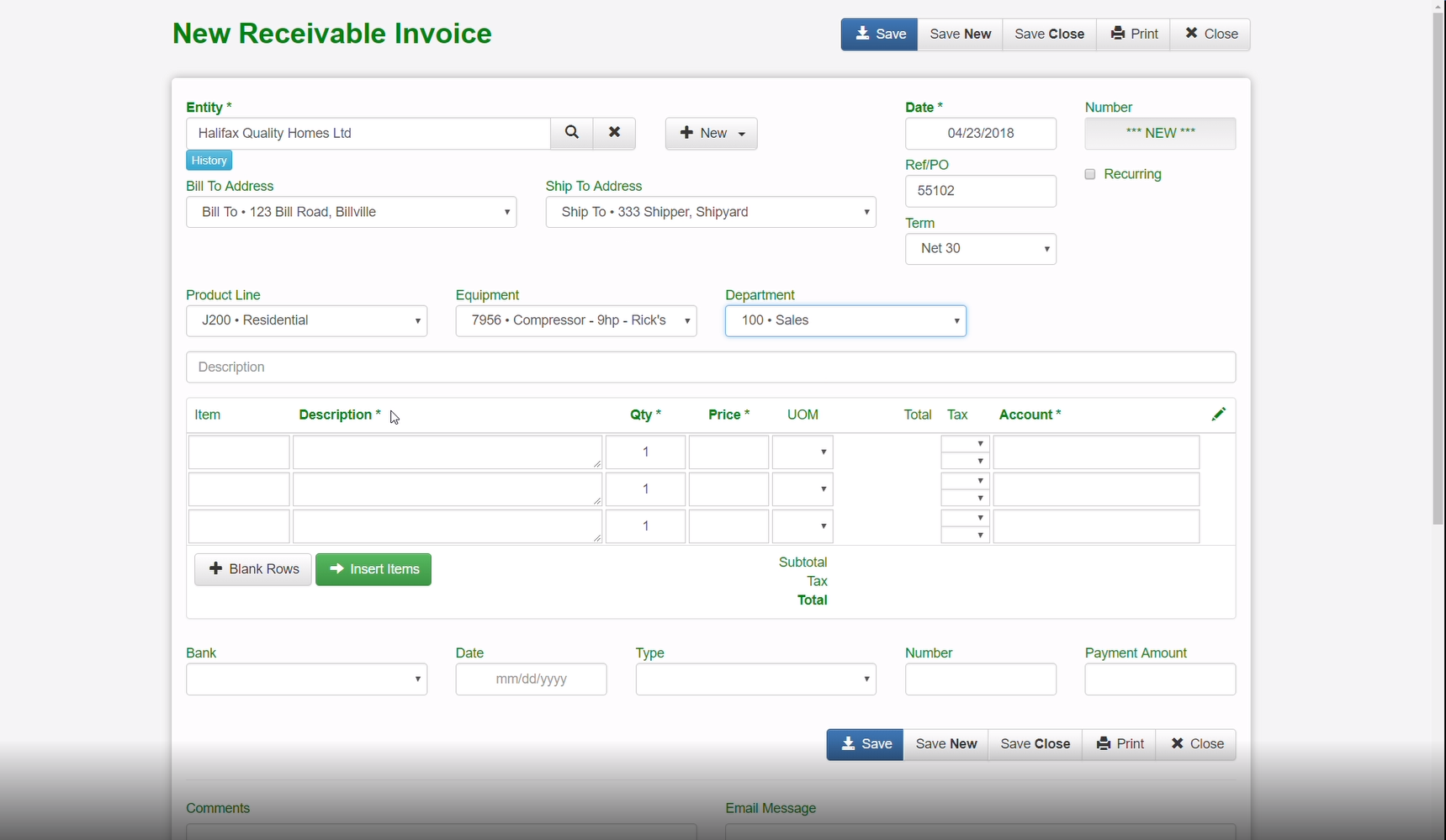Open the Department dropdown

[846, 320]
